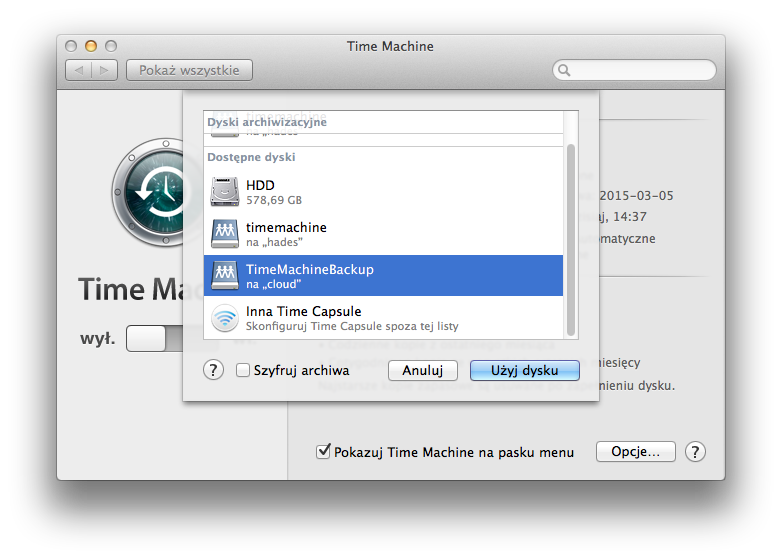Select timemachine na „hades” in available disks
Screen dimensions: 782x559
click(x=383, y=234)
